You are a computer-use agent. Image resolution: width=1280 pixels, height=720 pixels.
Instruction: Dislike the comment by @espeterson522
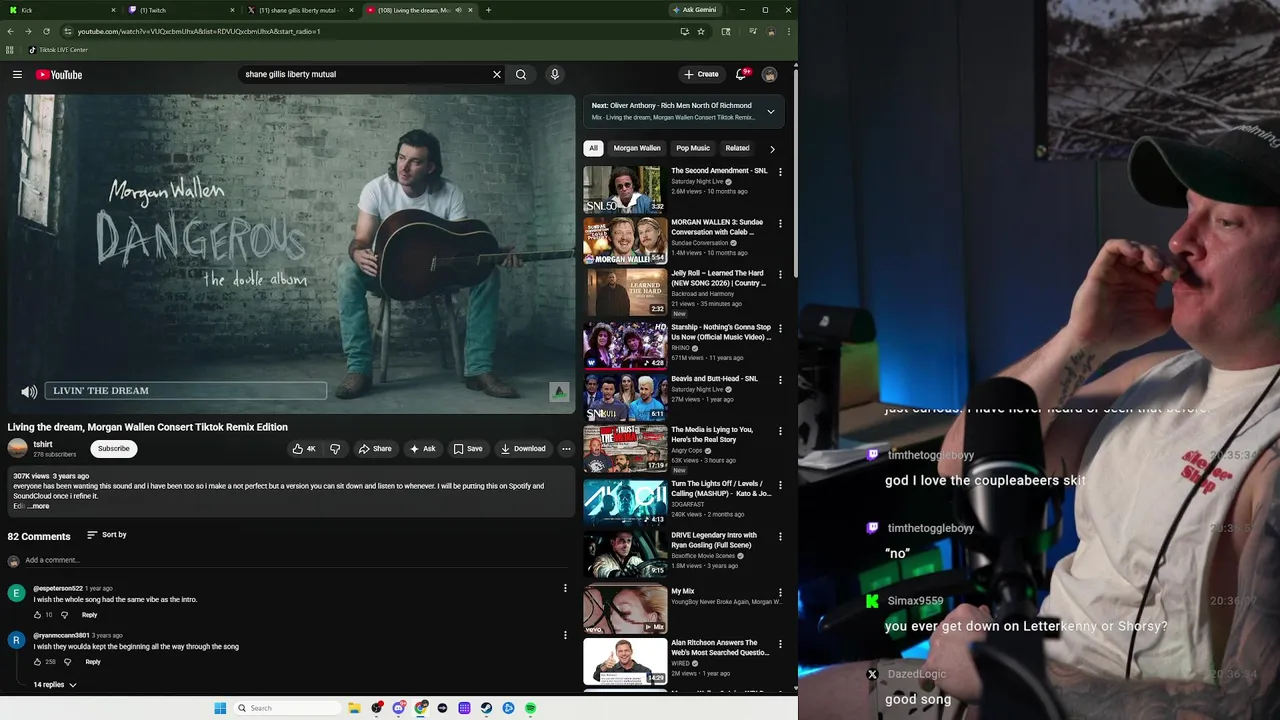pos(64,615)
